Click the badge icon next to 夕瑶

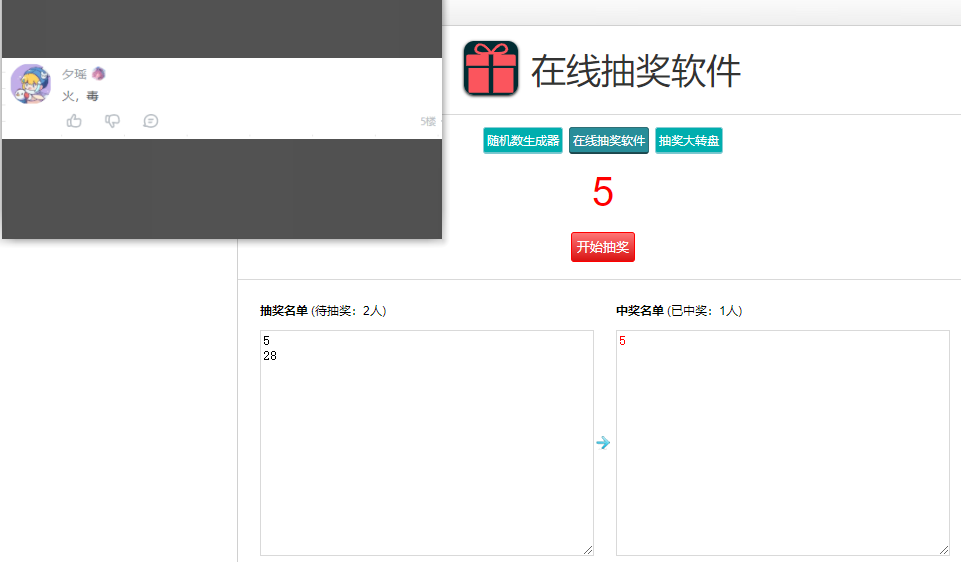click(99, 74)
